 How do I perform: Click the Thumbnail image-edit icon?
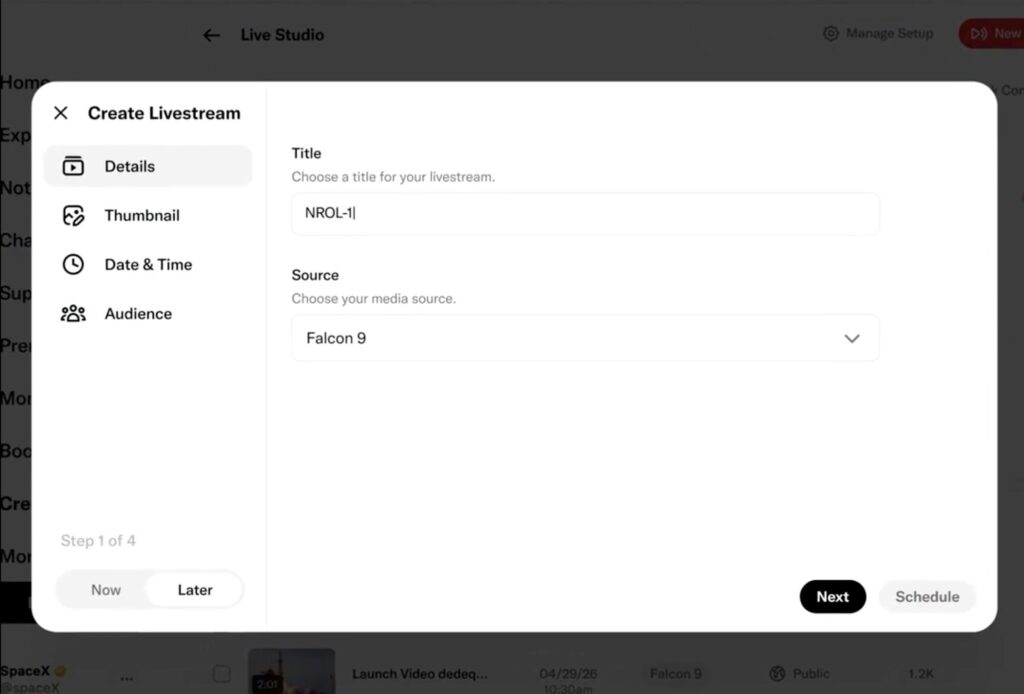pyautogui.click(x=73, y=215)
